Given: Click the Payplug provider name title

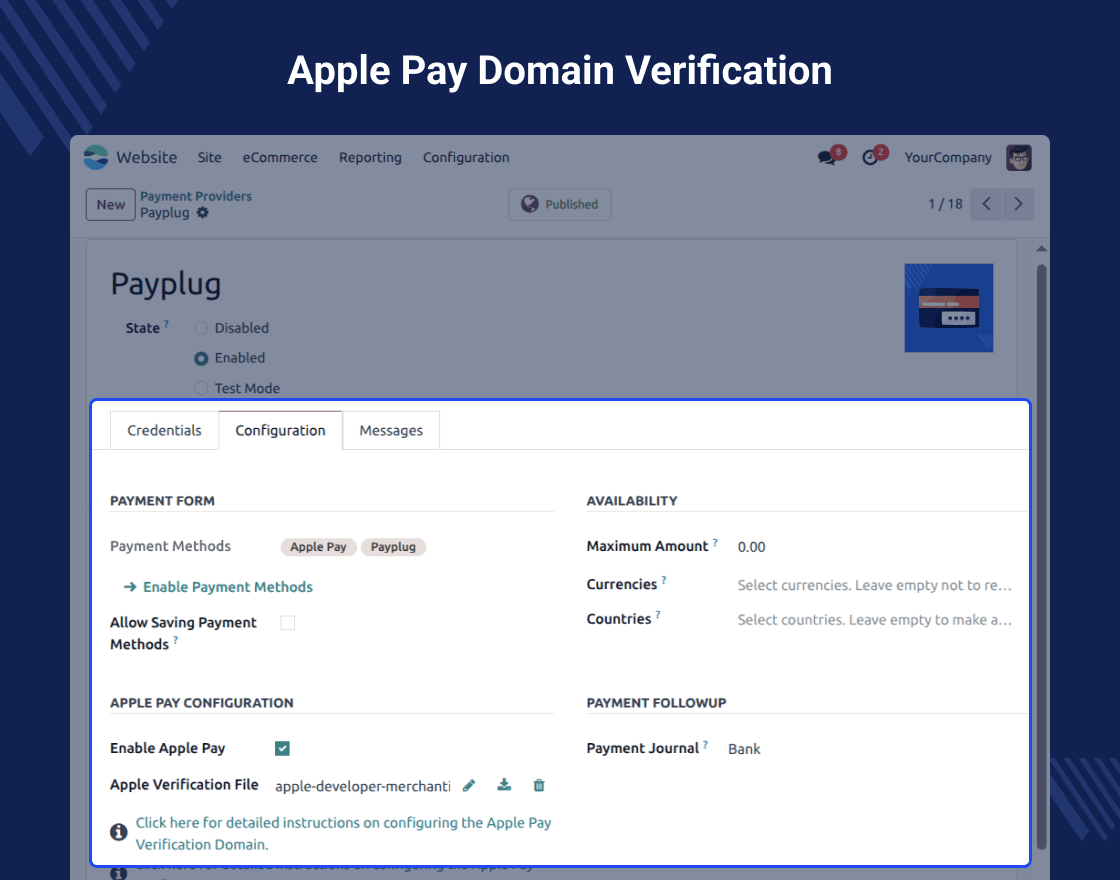Looking at the screenshot, I should pos(166,284).
